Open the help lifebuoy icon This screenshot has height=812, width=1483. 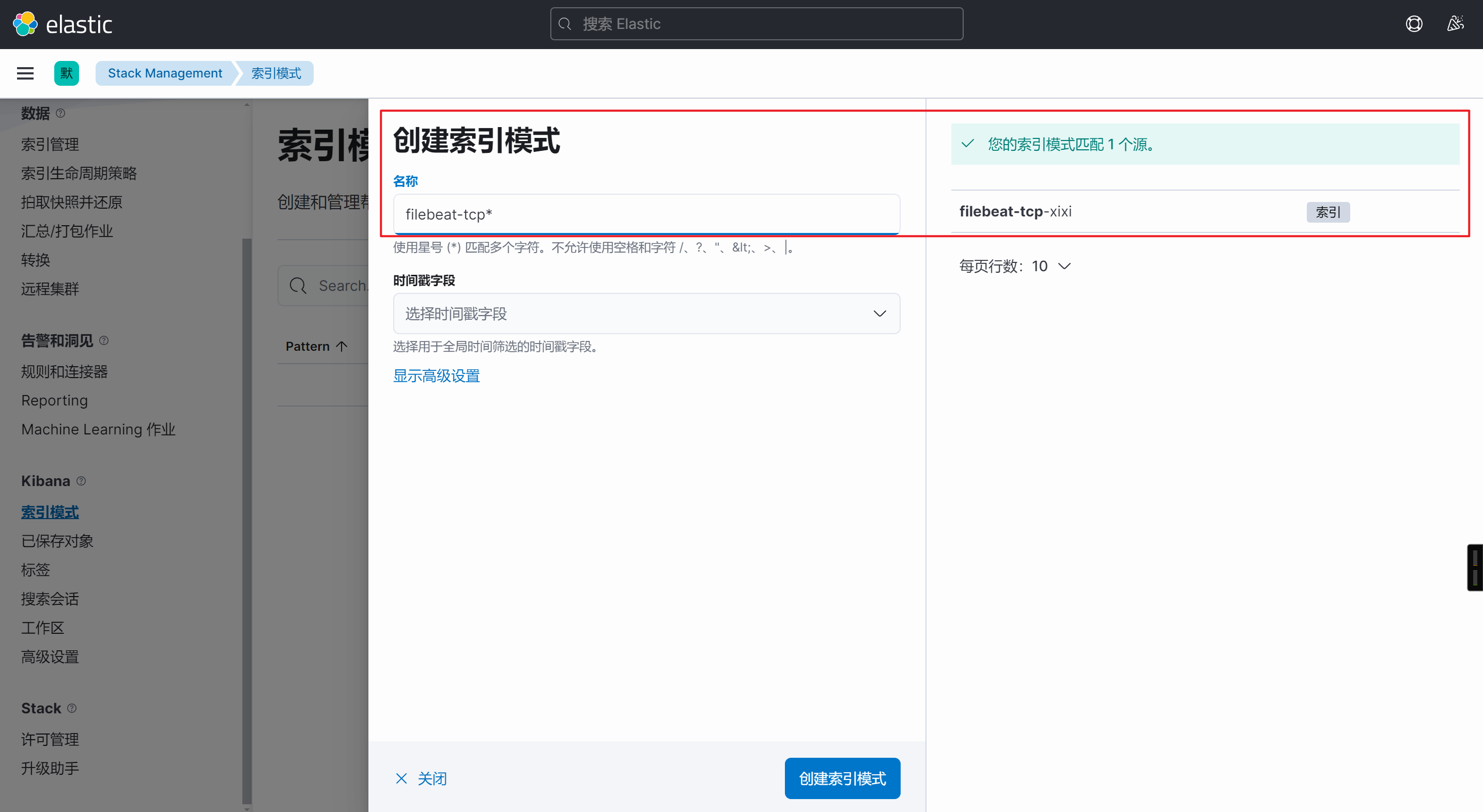click(1414, 24)
